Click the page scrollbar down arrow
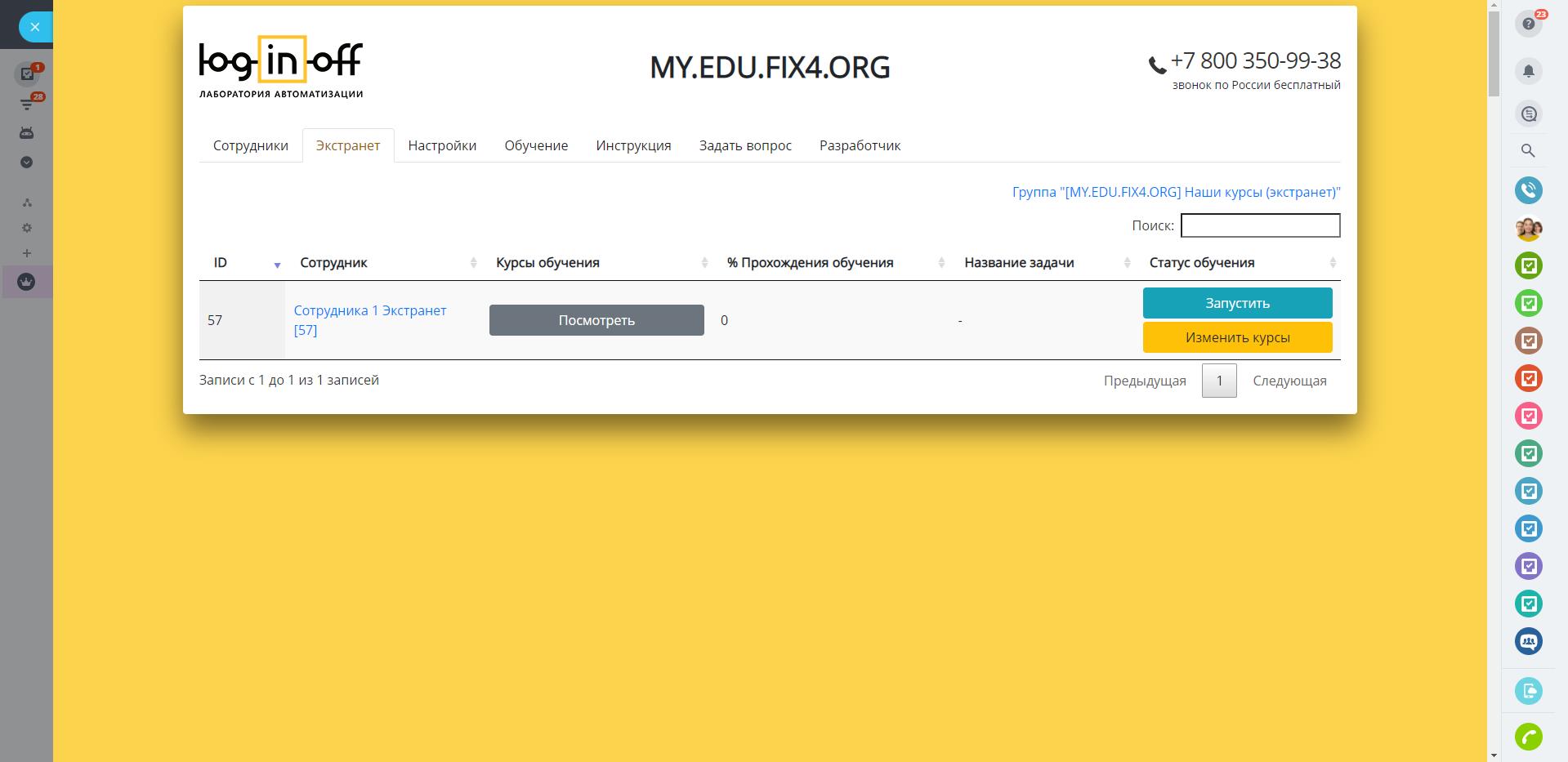Viewport: 1568px width, 762px height. (x=1494, y=755)
